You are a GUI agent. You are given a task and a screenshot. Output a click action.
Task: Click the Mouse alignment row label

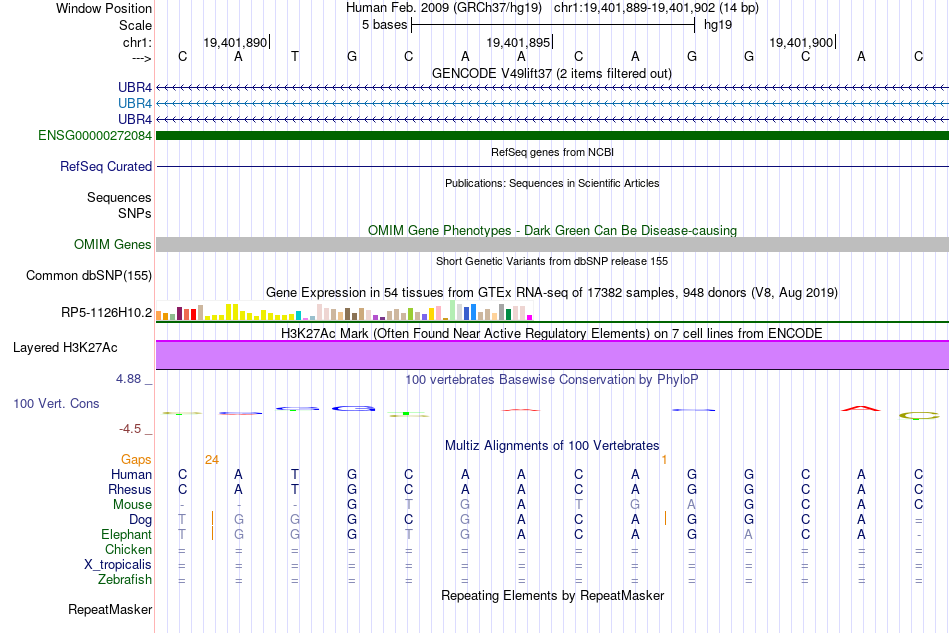(132, 505)
